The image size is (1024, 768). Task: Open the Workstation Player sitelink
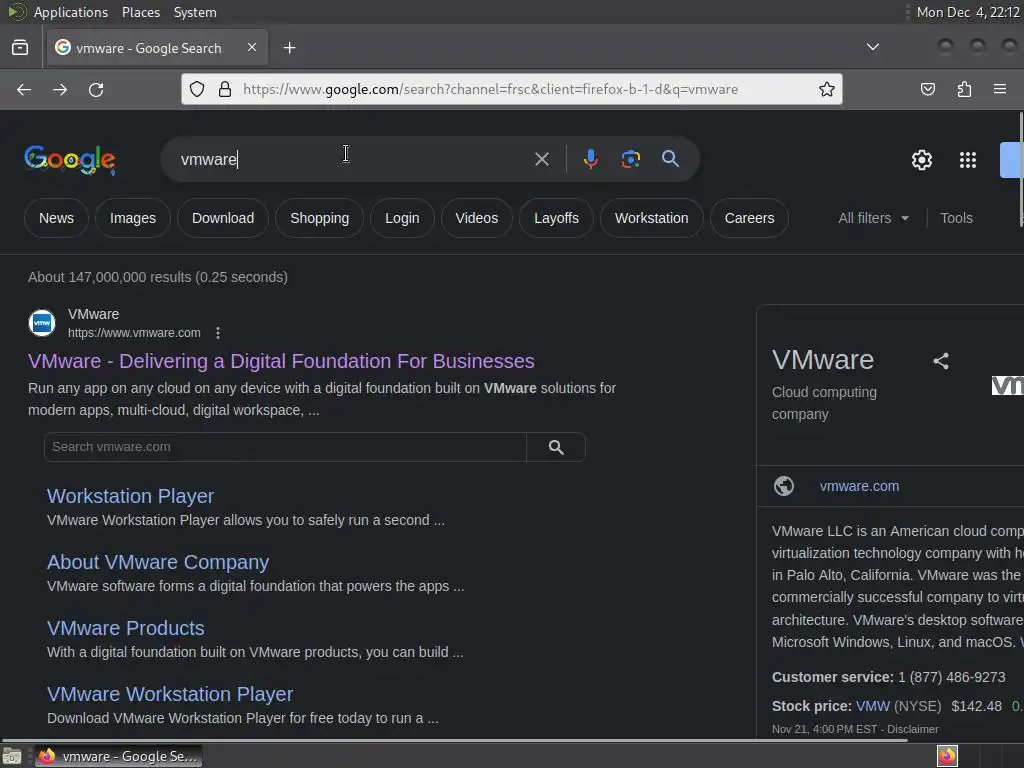point(130,496)
